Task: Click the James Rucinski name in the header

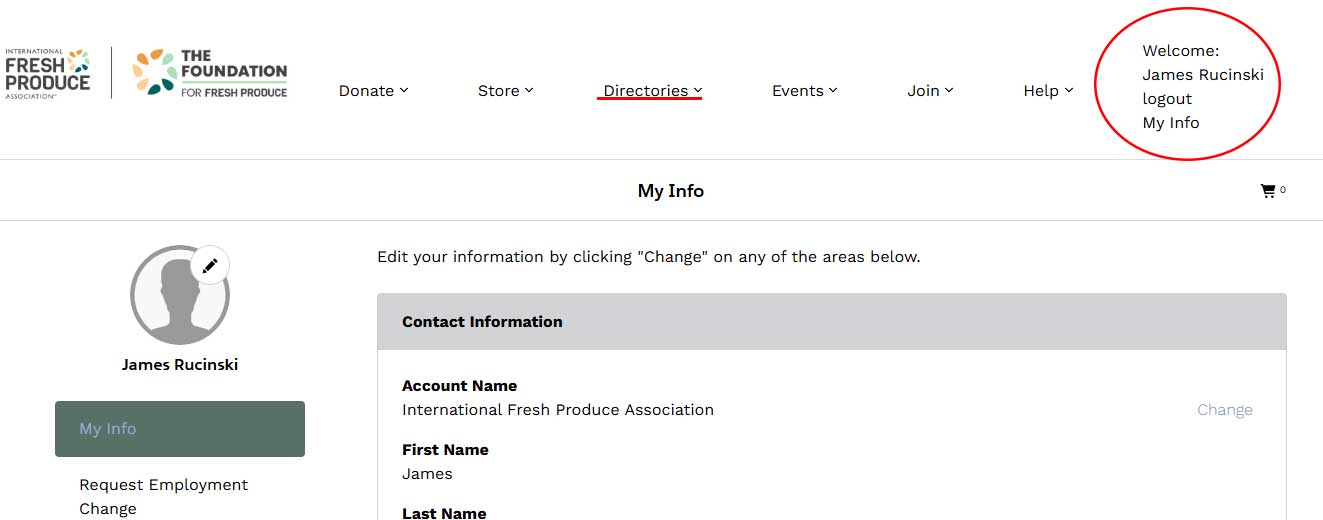Action: click(1203, 75)
